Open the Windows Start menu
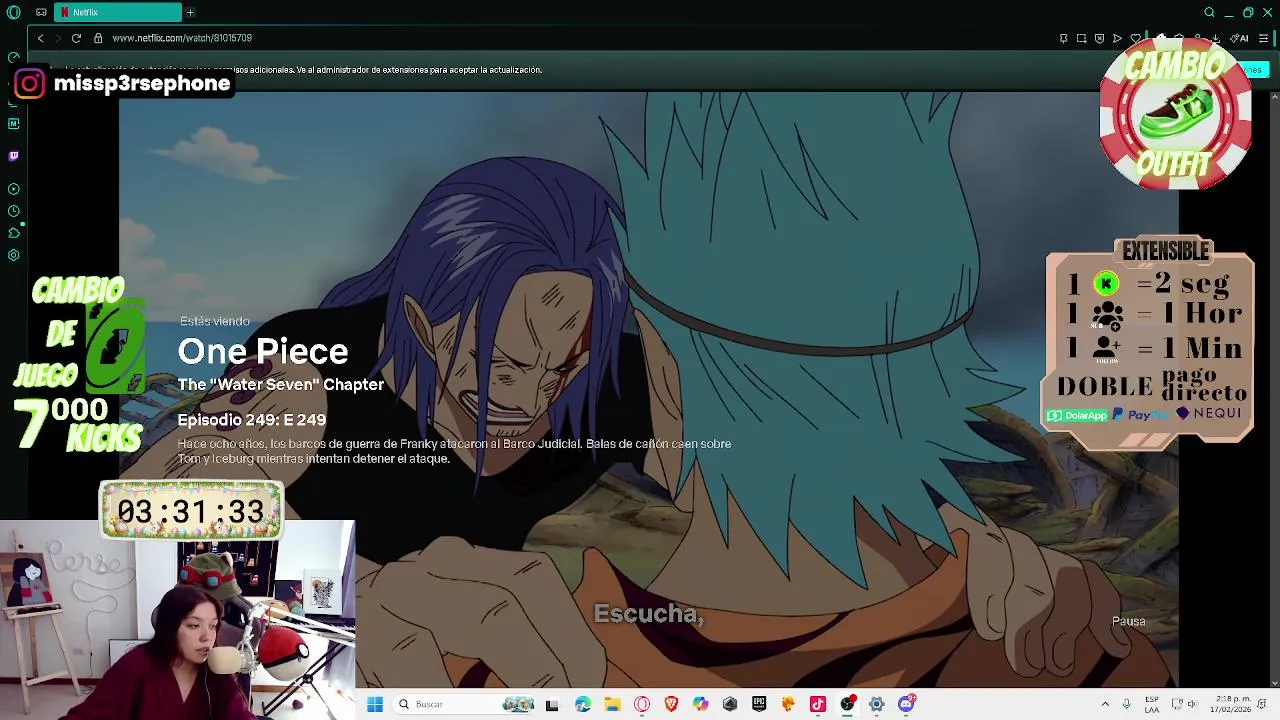This screenshot has height=720, width=1280. tap(375, 704)
